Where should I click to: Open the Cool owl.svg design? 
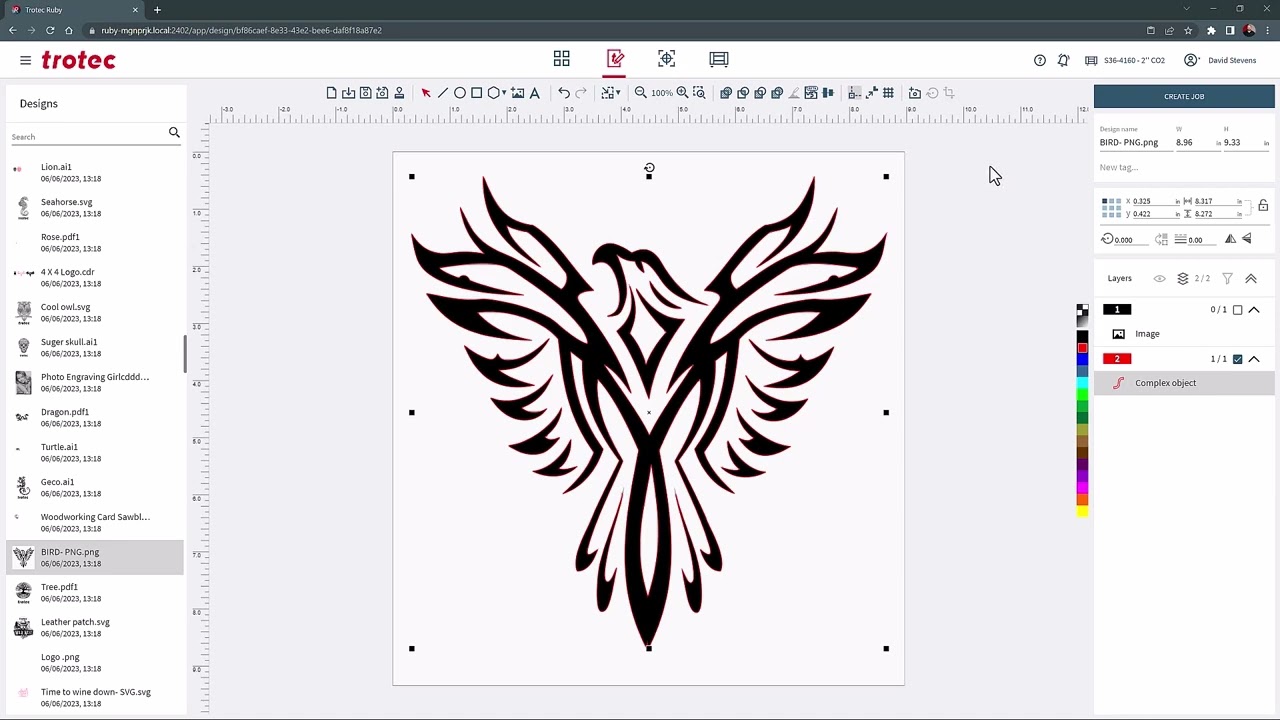[x=95, y=313]
